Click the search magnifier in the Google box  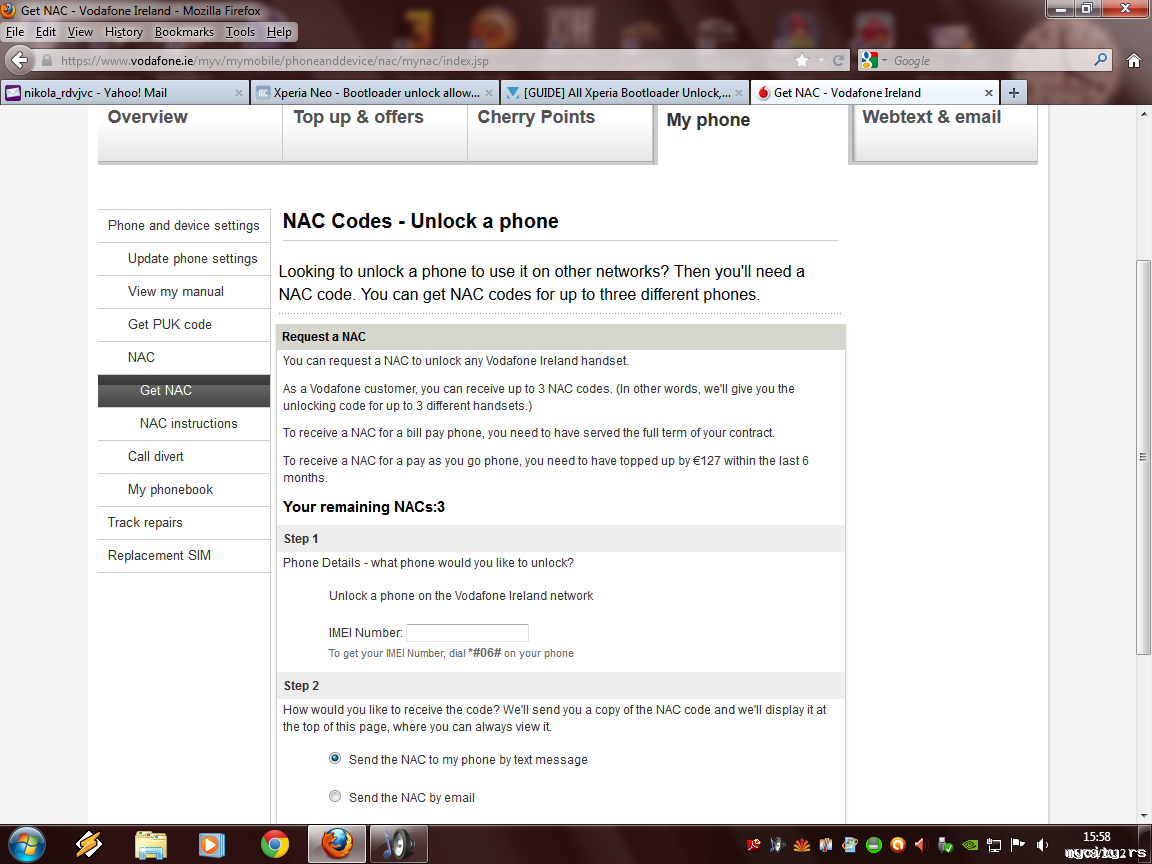coord(1100,60)
